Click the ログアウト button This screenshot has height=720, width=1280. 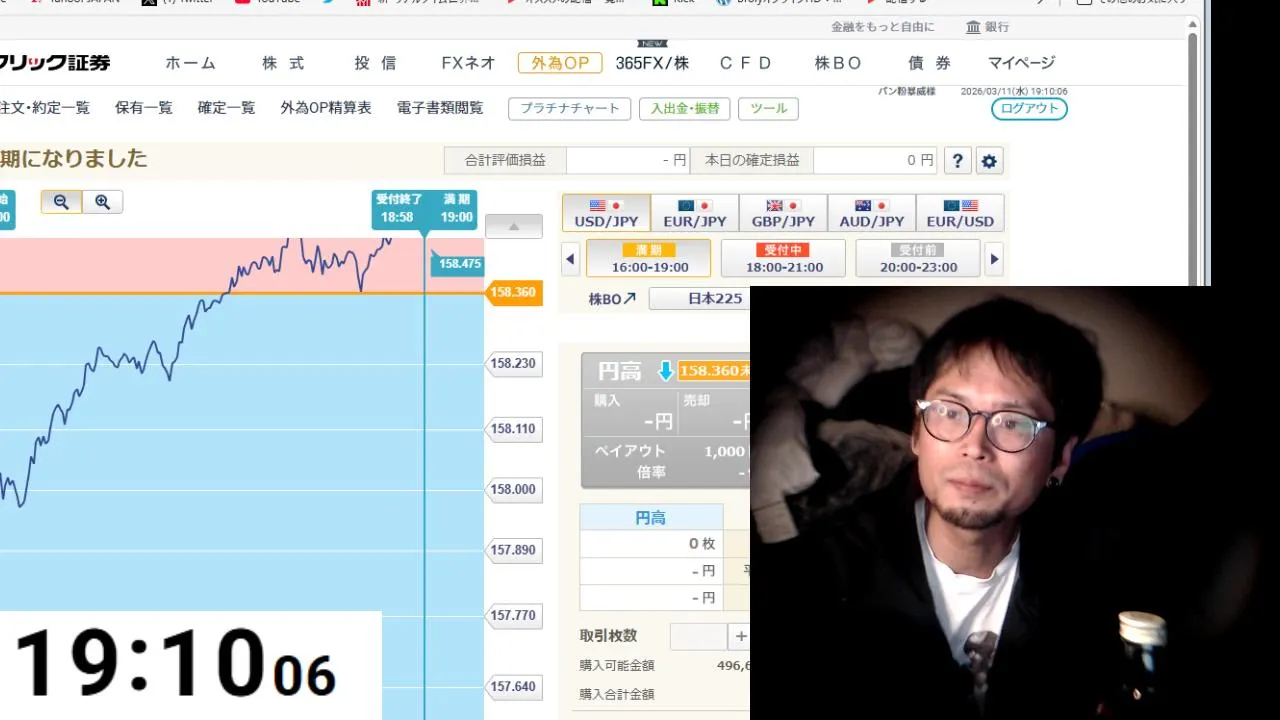(x=1029, y=108)
